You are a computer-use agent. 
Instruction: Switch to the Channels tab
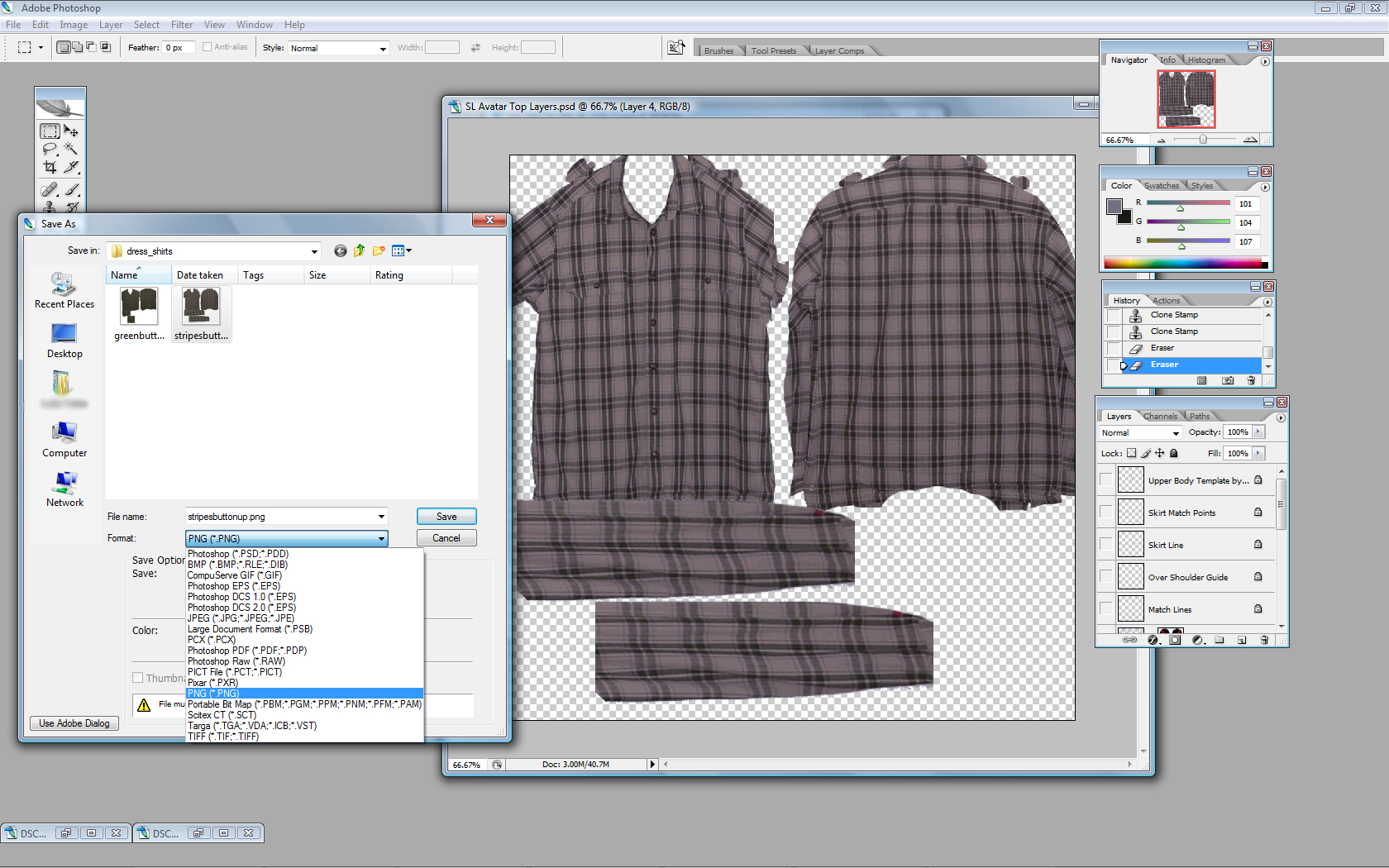(1160, 417)
